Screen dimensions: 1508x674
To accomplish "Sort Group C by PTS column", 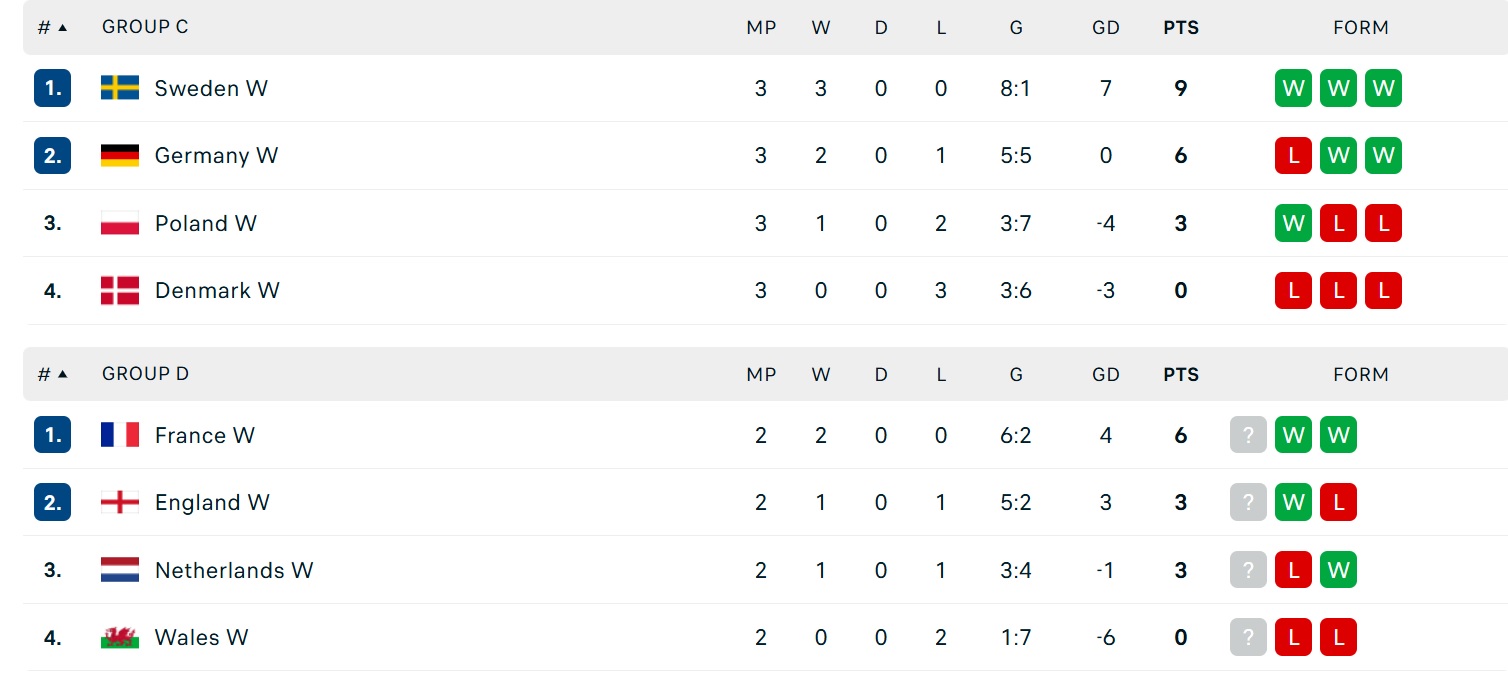I will pyautogui.click(x=1181, y=28).
